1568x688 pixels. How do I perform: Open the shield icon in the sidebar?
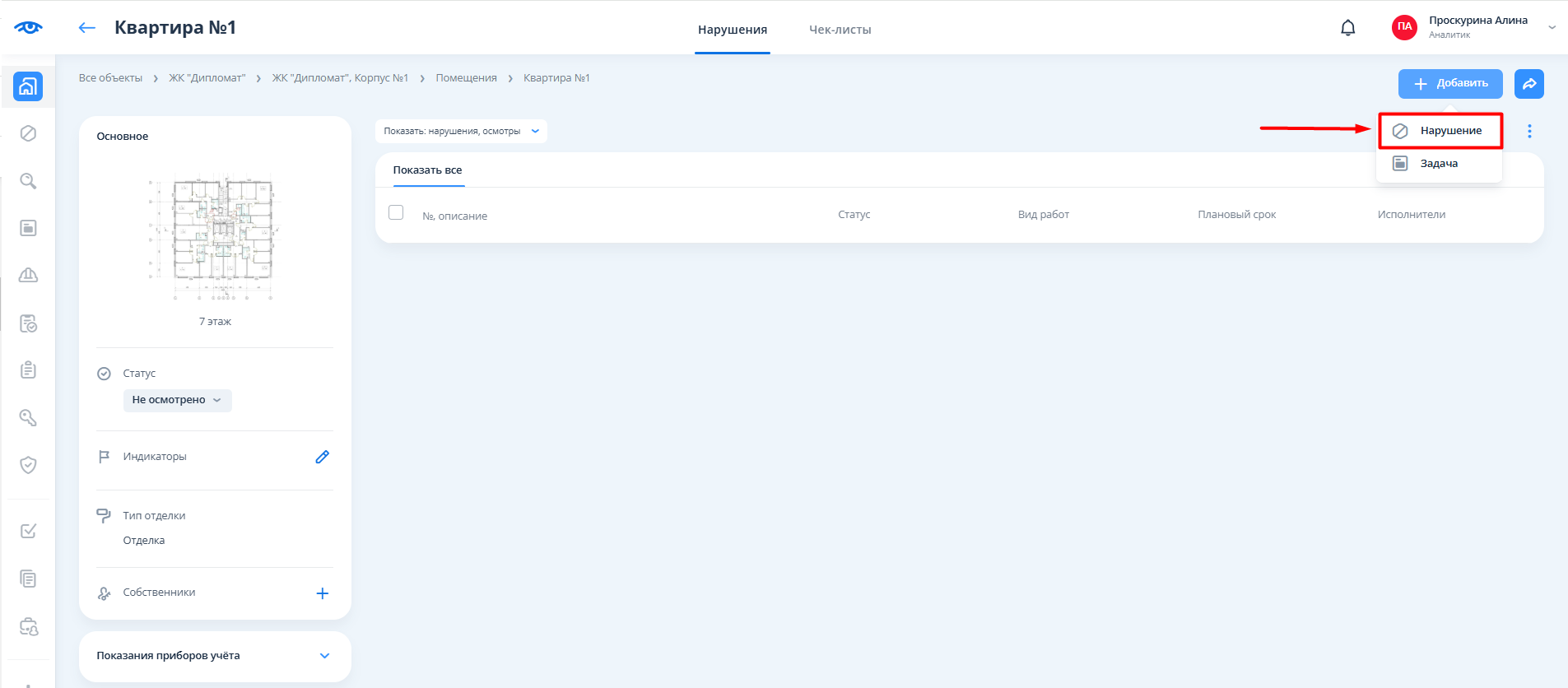point(28,465)
